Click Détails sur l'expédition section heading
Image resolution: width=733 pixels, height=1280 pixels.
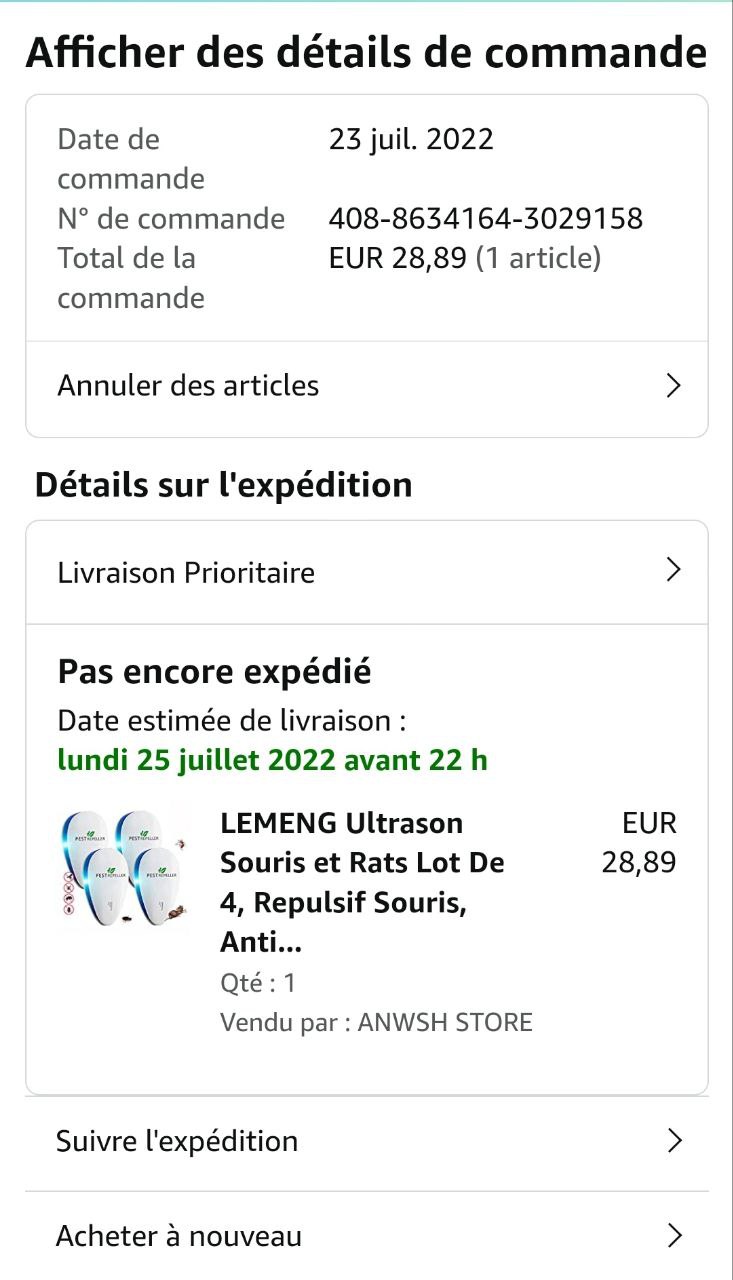[x=224, y=485]
